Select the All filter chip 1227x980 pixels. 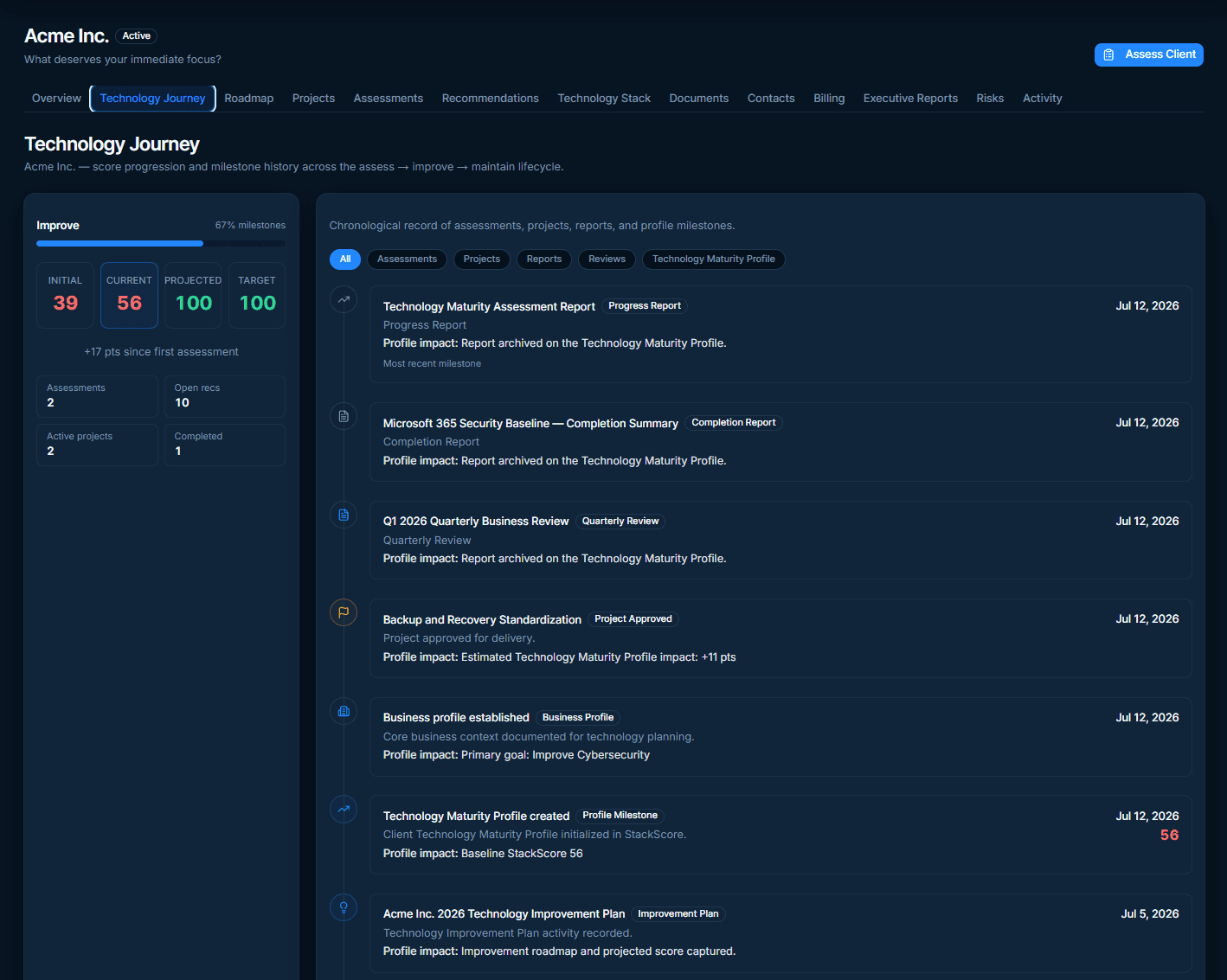pos(345,259)
